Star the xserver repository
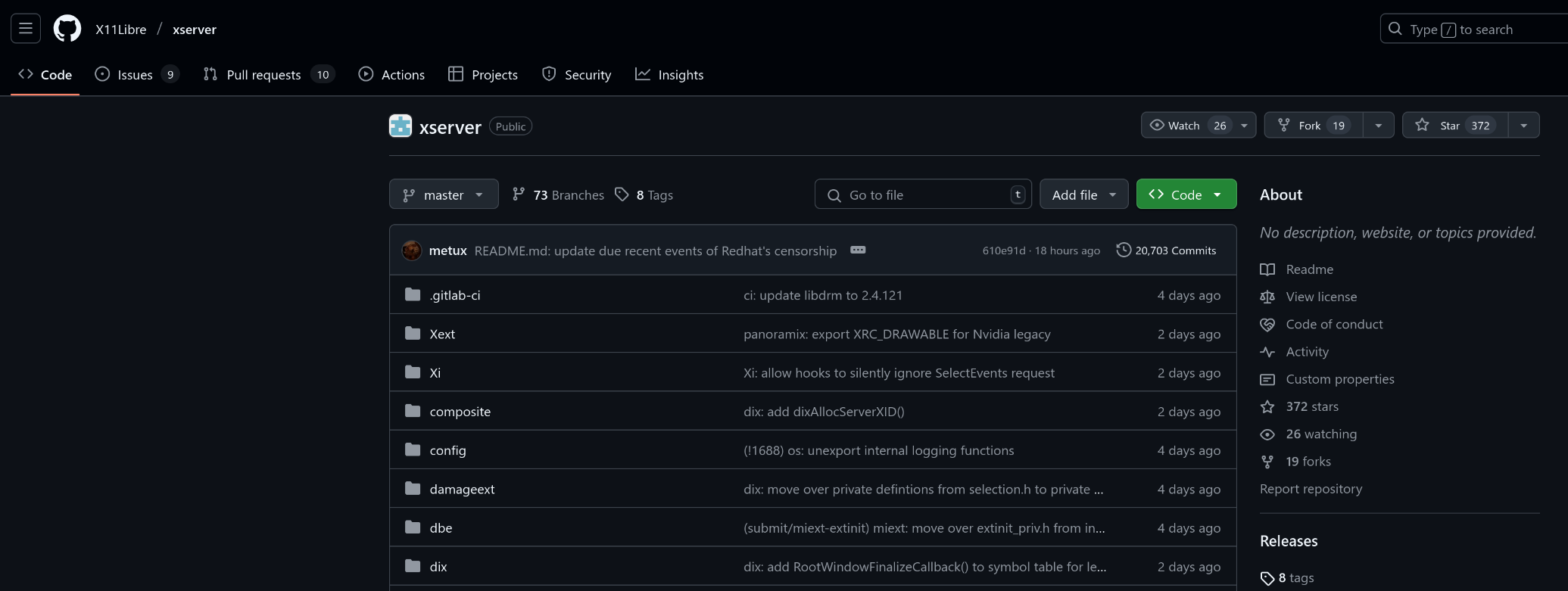 (x=1455, y=125)
